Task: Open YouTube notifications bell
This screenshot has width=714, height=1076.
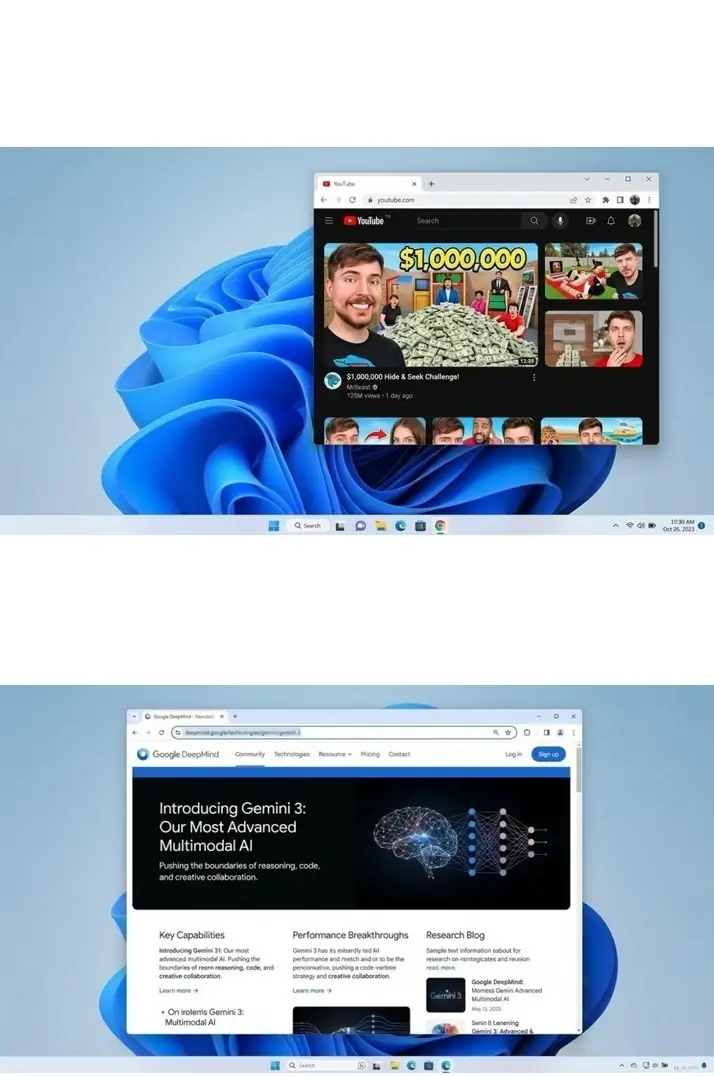Action: (x=611, y=221)
